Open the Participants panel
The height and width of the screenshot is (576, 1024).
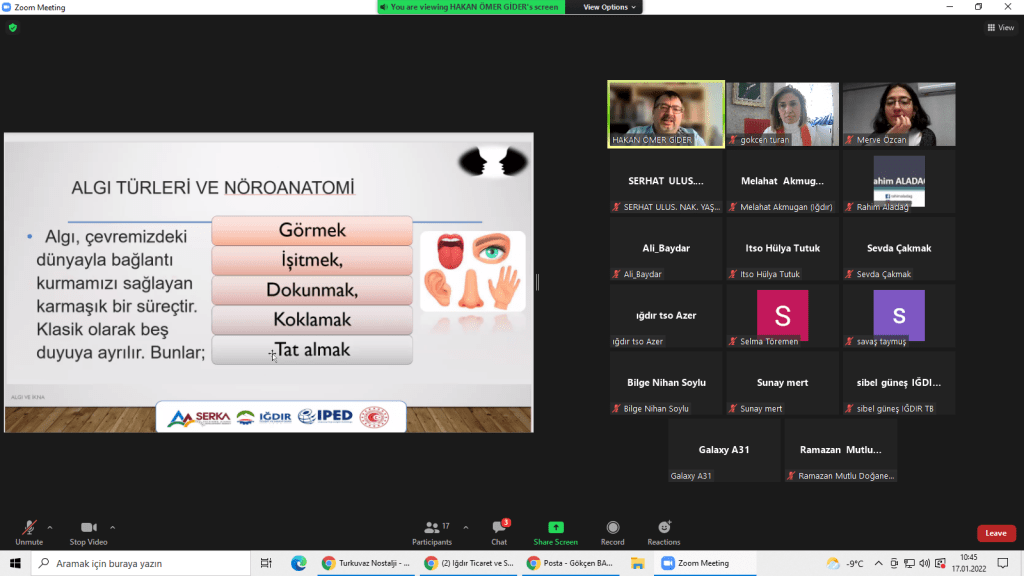coord(432,531)
